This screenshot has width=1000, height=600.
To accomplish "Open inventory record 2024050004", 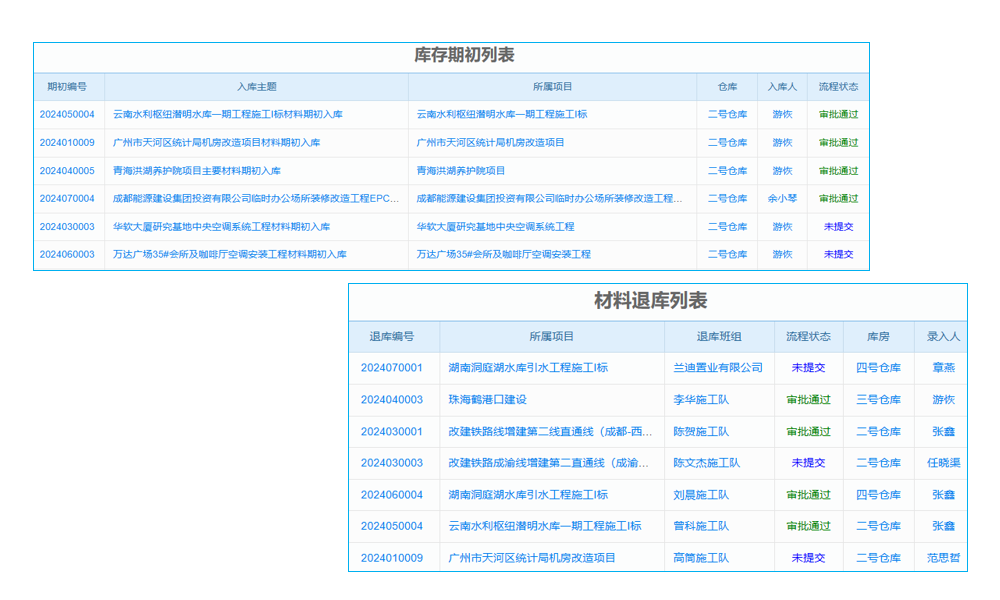I will click(67, 115).
